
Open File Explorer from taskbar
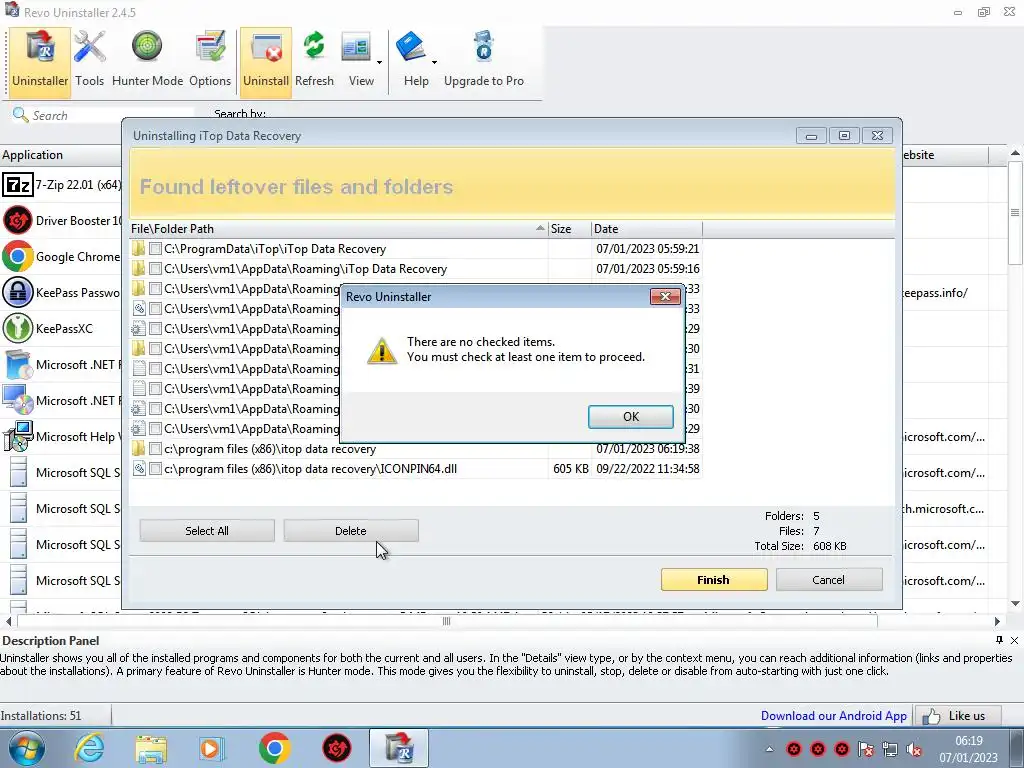pyautogui.click(x=151, y=748)
